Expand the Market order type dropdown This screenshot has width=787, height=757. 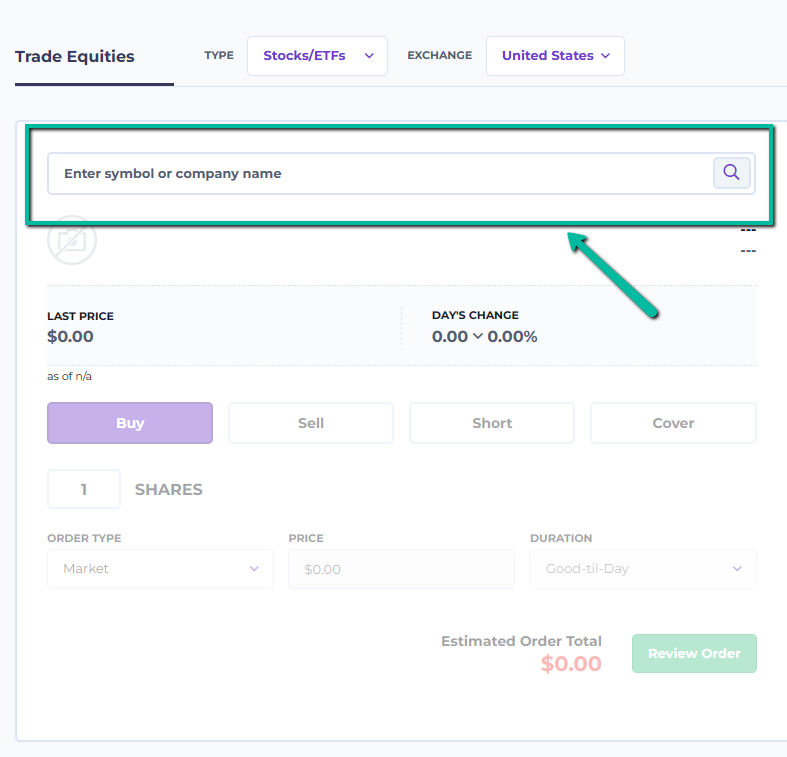click(x=160, y=569)
